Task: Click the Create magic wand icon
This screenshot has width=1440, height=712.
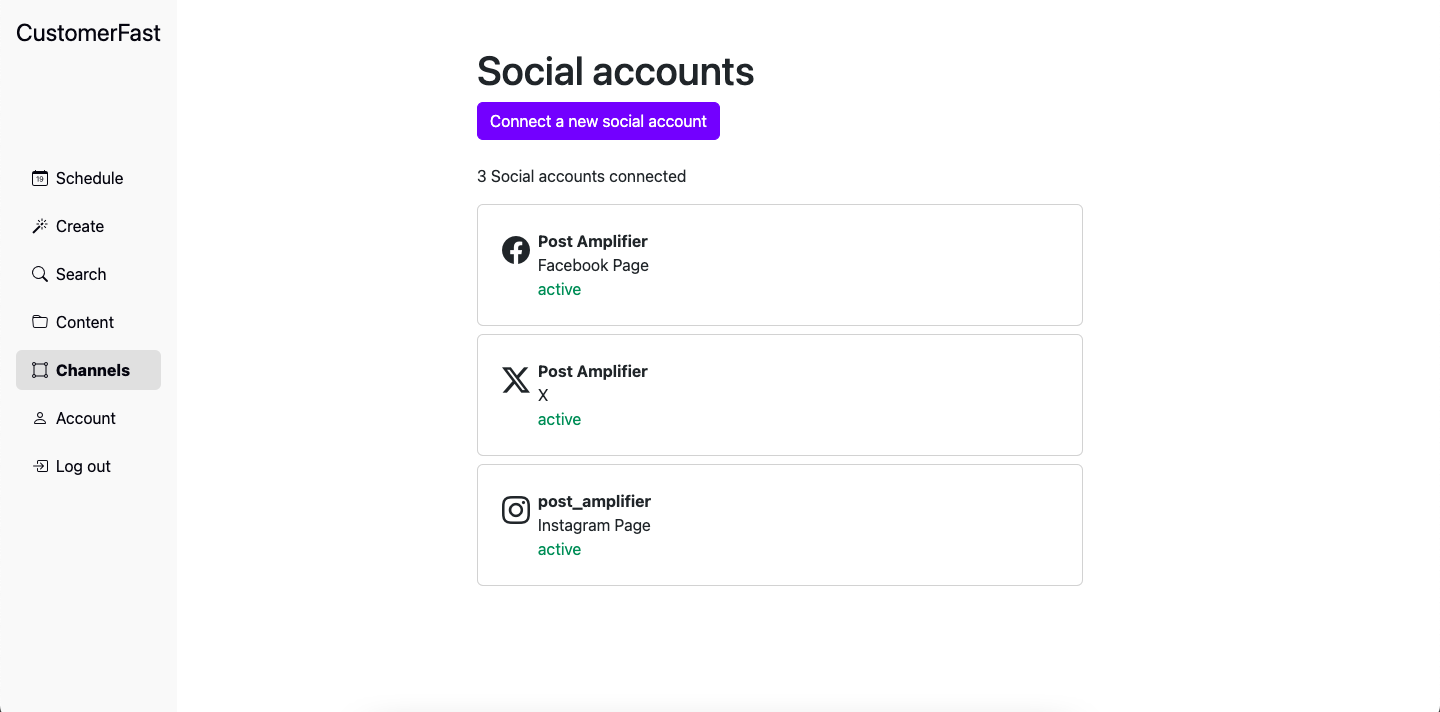Action: [40, 227]
